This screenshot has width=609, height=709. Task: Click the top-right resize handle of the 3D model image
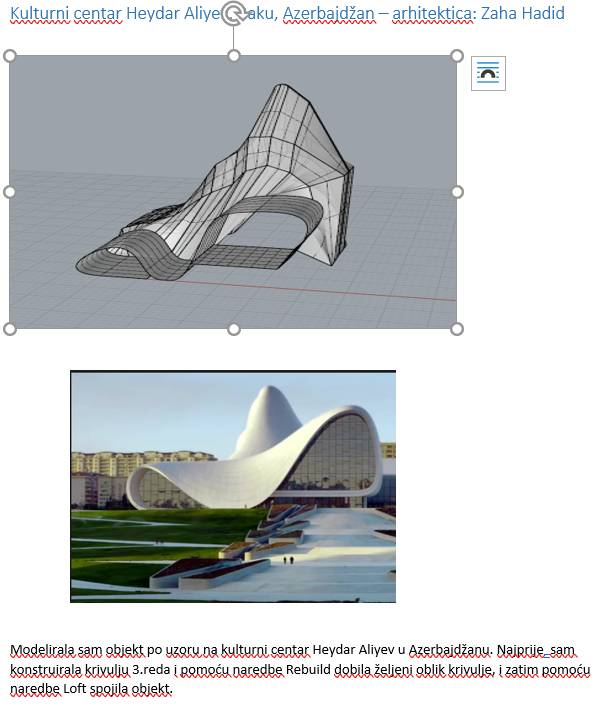[x=457, y=56]
